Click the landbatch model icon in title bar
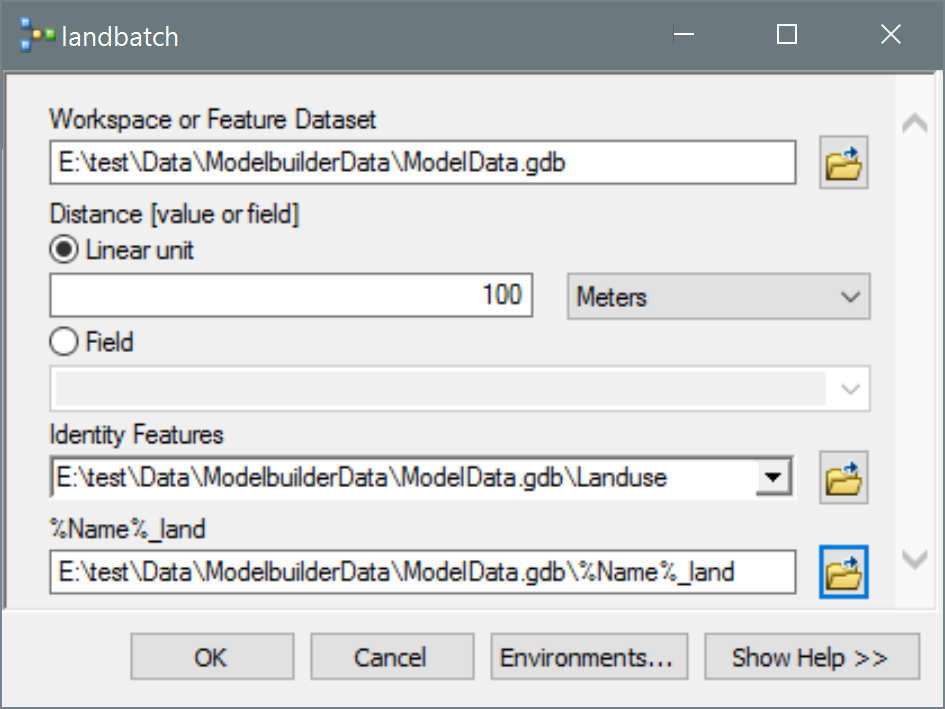 (x=37, y=37)
